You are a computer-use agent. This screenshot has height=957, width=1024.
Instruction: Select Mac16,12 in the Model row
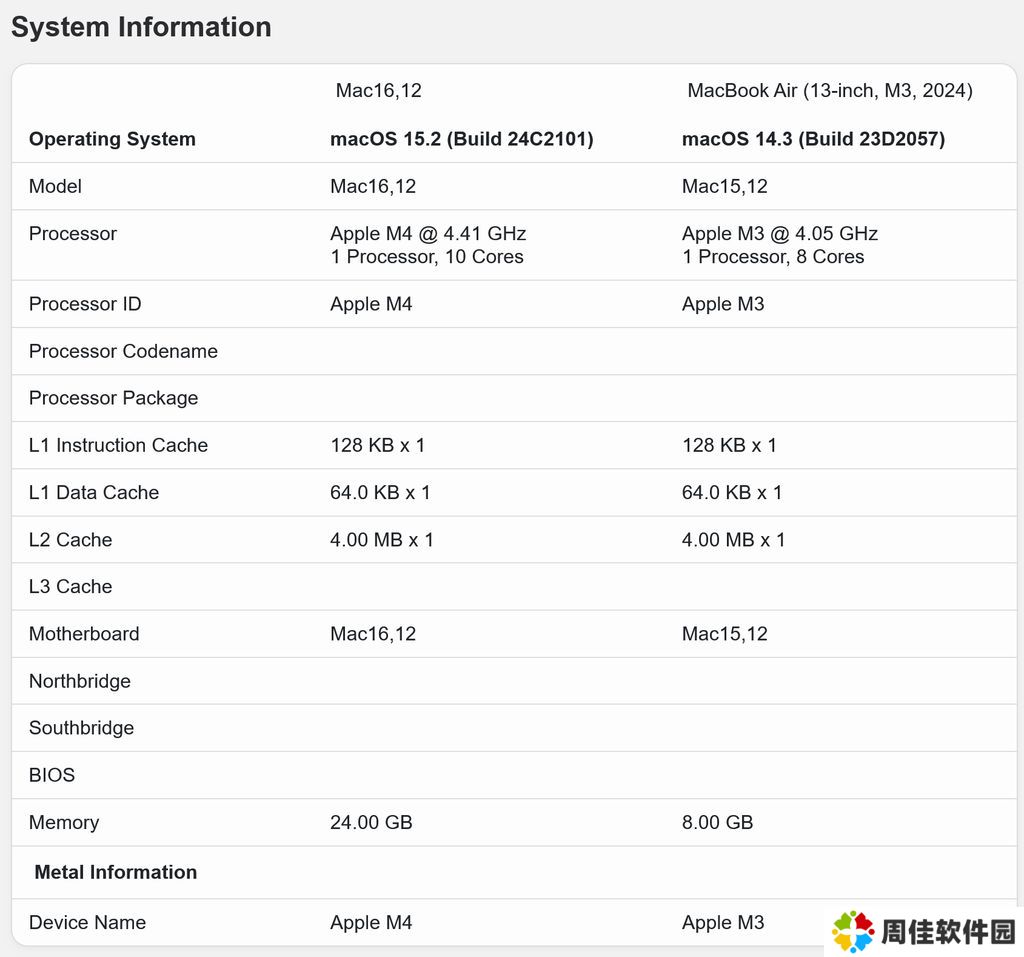point(373,187)
